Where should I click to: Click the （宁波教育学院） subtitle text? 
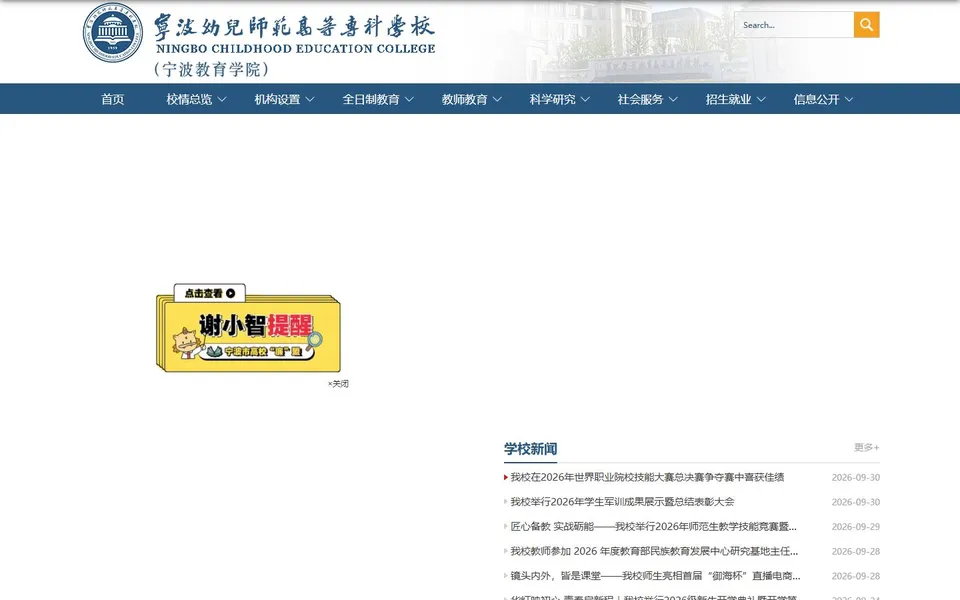211,69
